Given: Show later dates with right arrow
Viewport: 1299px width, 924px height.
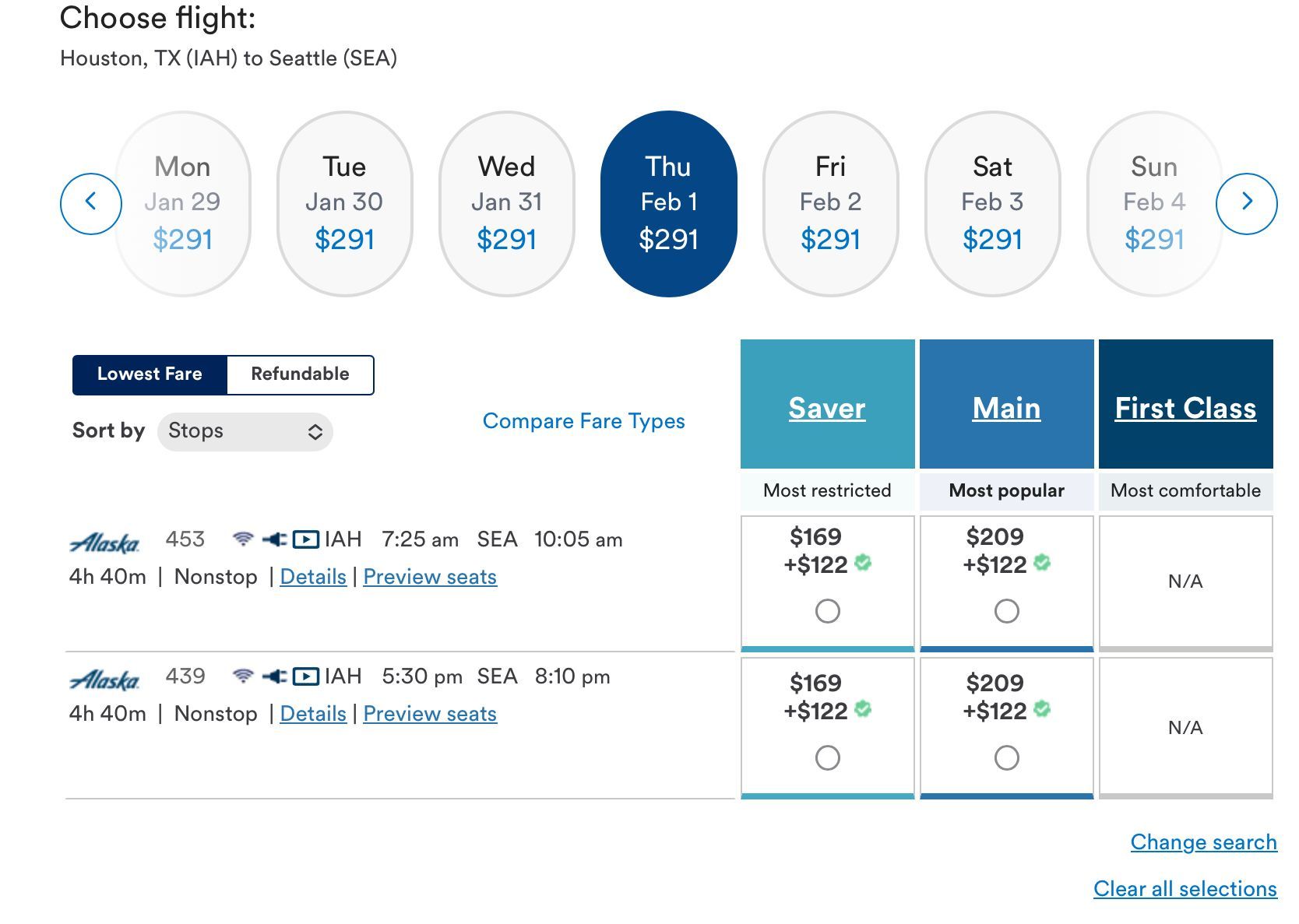Looking at the screenshot, I should click(1246, 203).
